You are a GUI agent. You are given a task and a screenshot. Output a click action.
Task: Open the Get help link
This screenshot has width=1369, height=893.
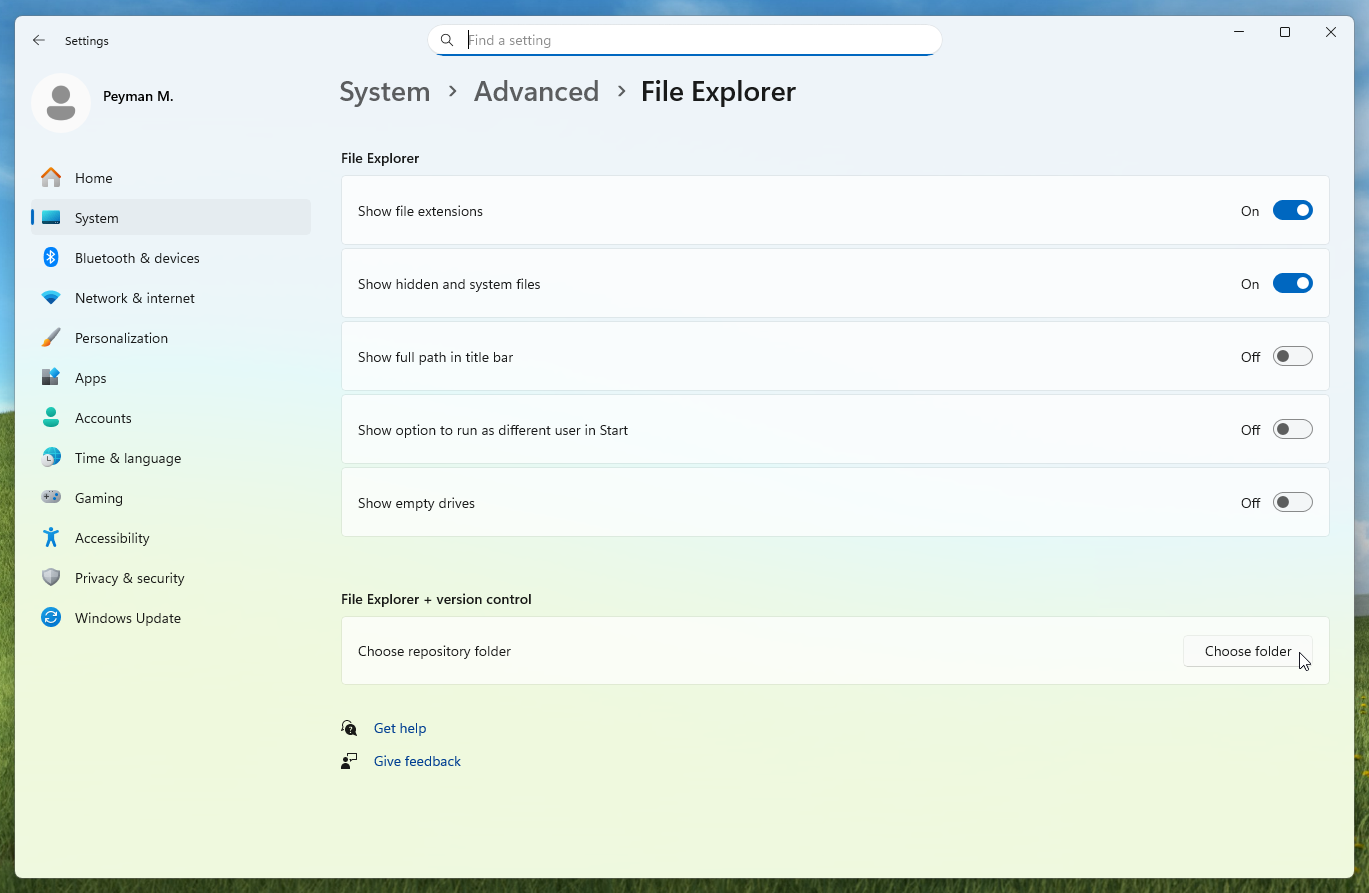(400, 728)
